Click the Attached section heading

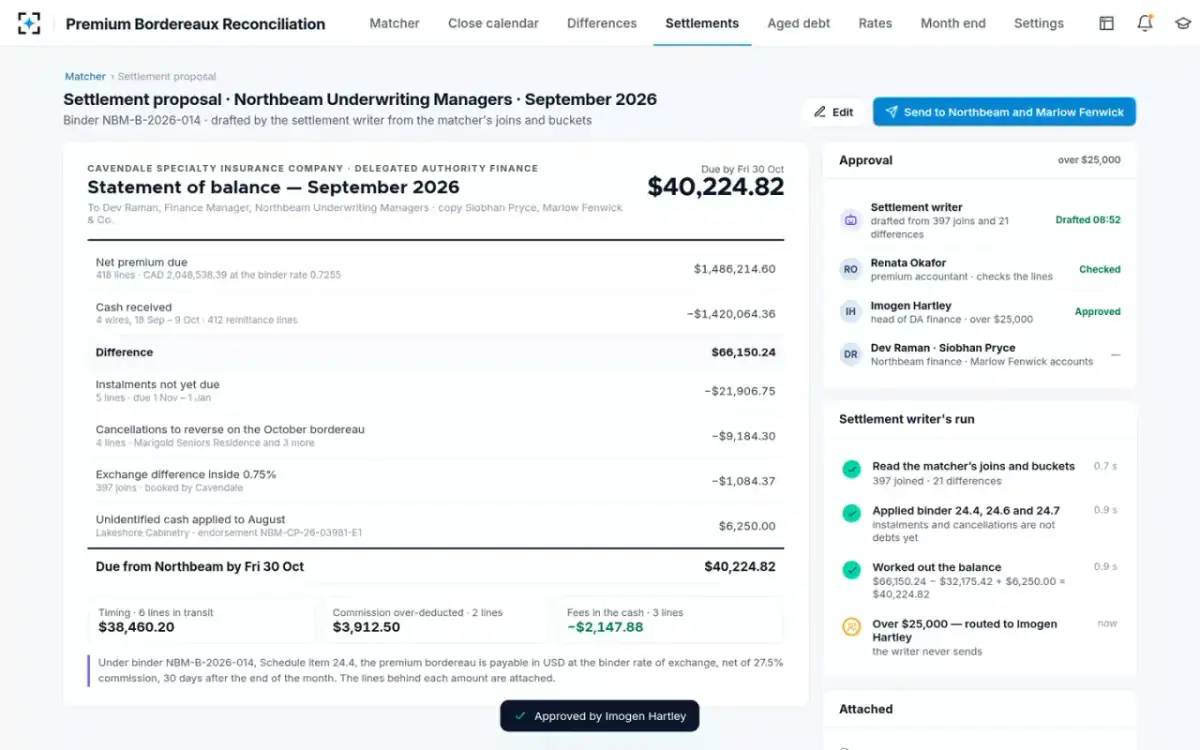tap(866, 709)
